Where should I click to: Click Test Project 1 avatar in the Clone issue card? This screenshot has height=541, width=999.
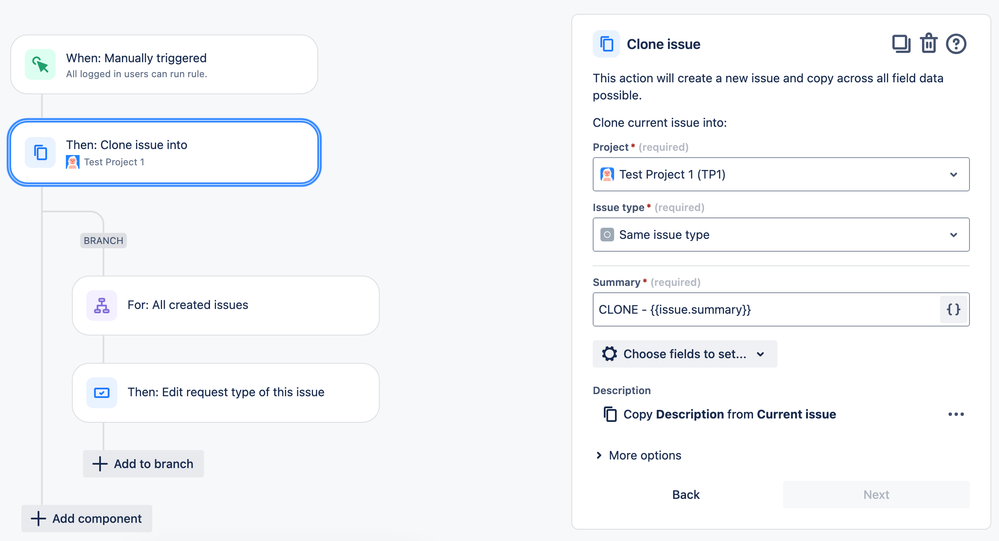(x=73, y=162)
